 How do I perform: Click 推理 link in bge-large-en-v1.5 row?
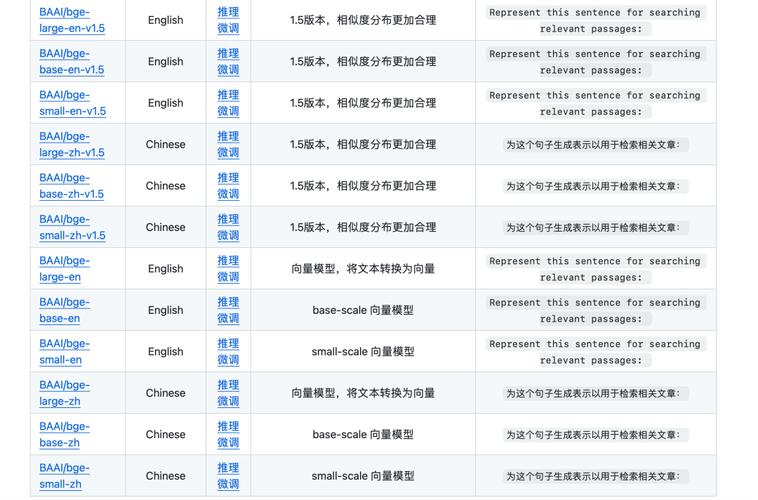click(228, 12)
